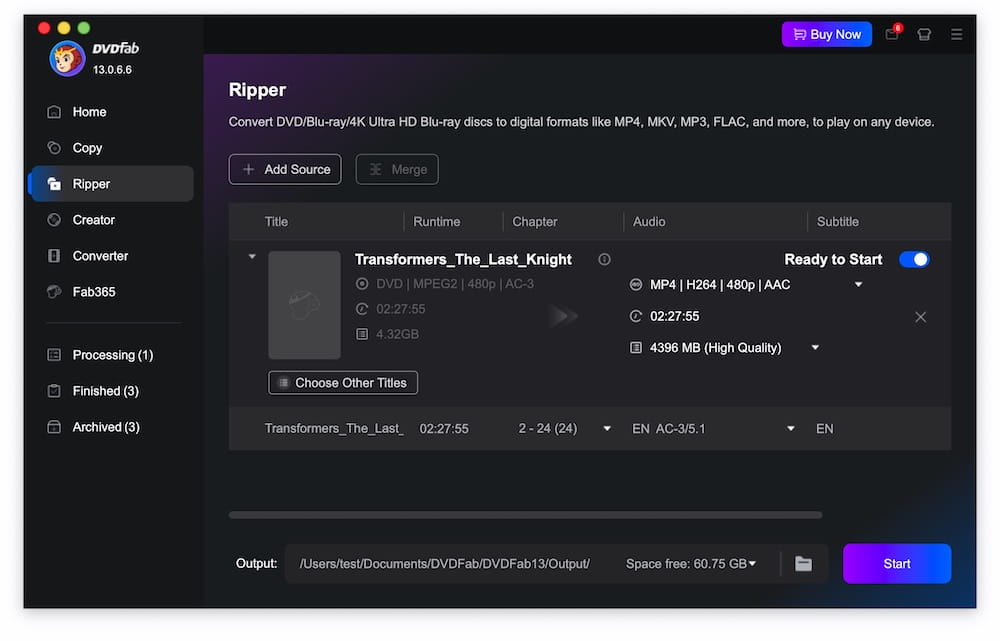Click the DVDFab mascot logo
Viewport: 1000px width, 641px height.
pos(67,58)
